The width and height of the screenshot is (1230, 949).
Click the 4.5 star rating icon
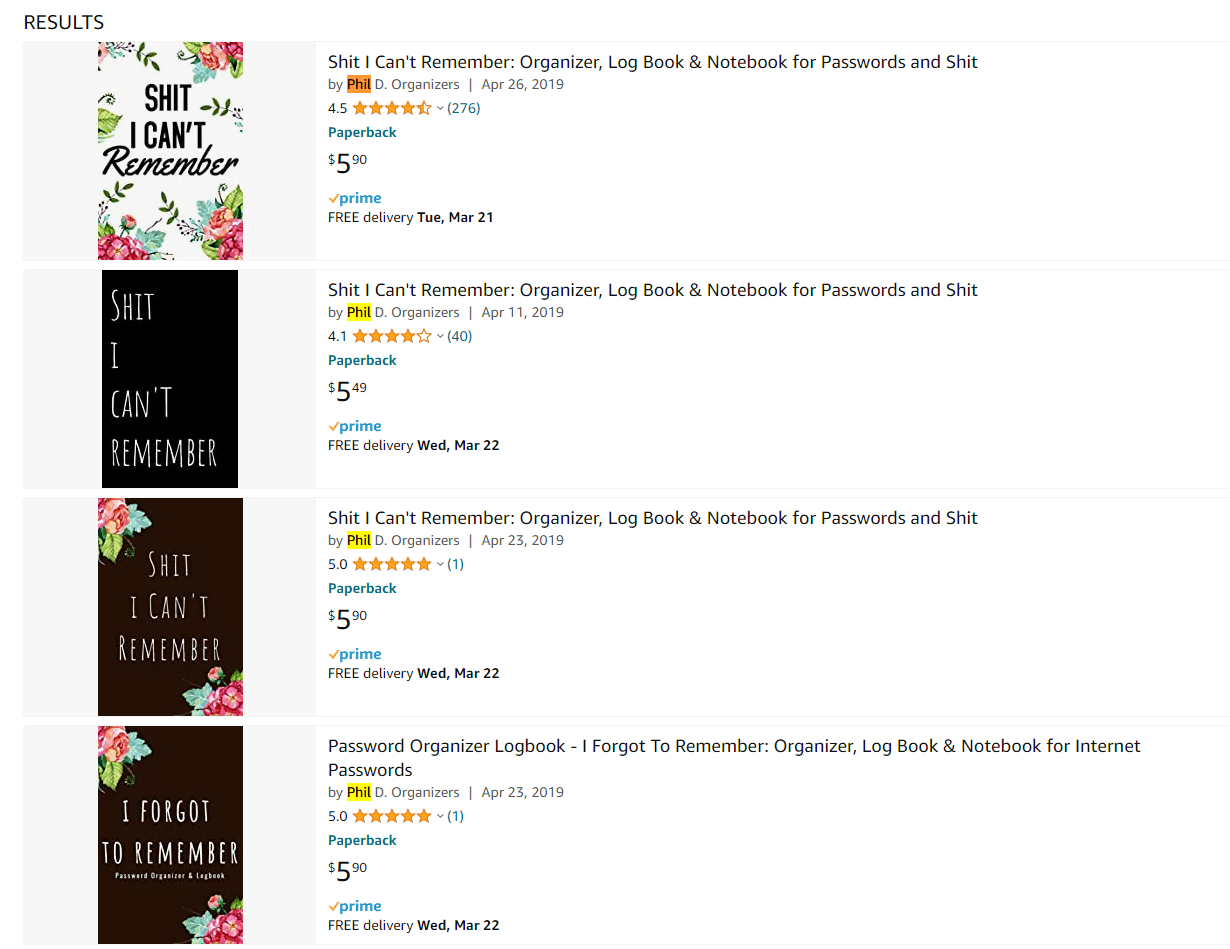point(392,108)
